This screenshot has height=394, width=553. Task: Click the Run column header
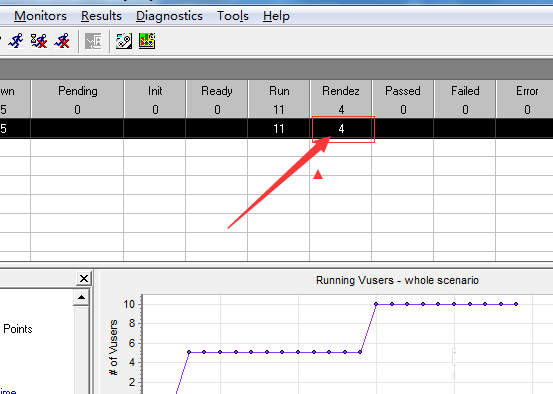pyautogui.click(x=279, y=91)
